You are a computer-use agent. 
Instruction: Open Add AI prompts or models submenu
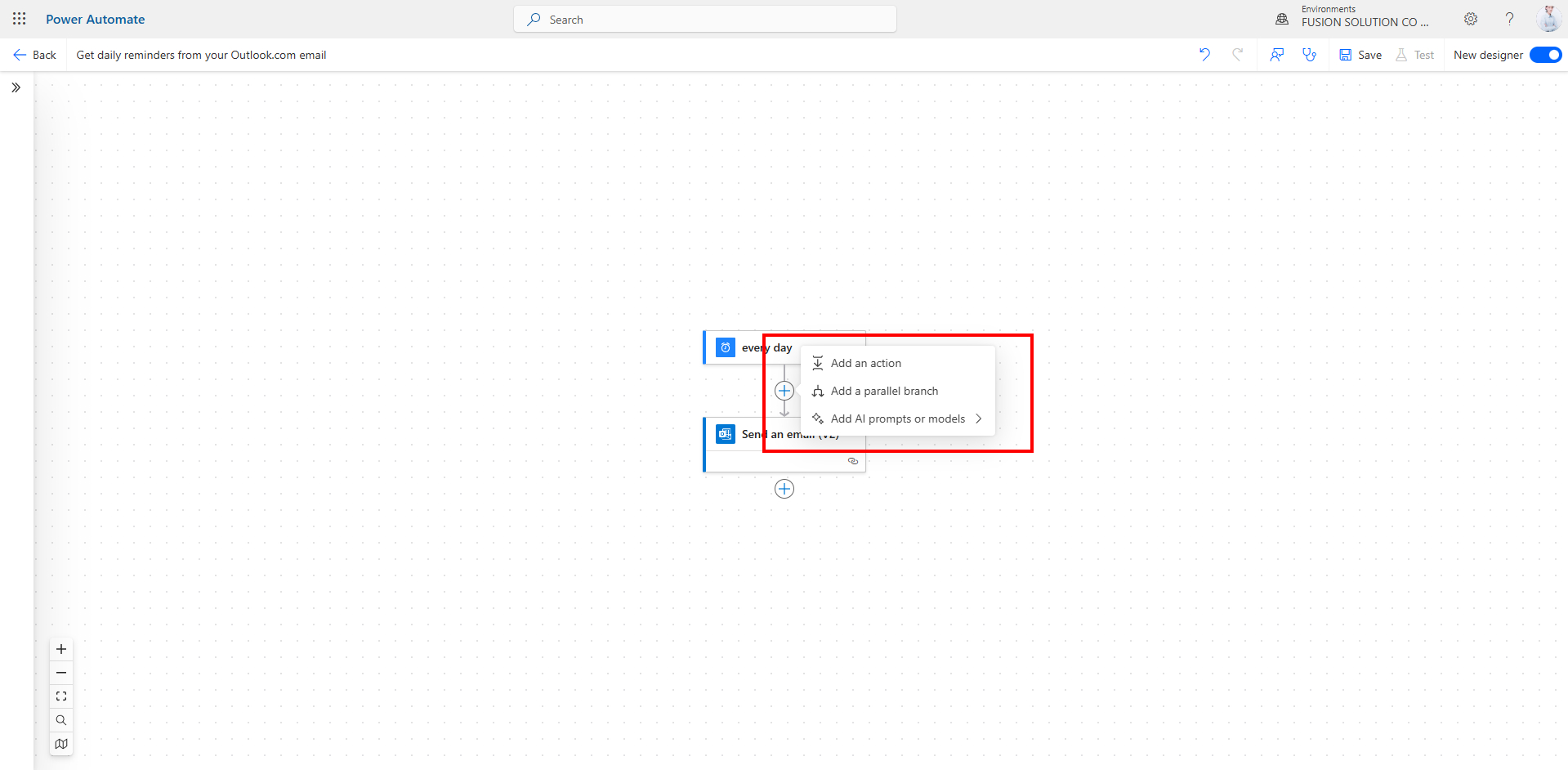898,419
